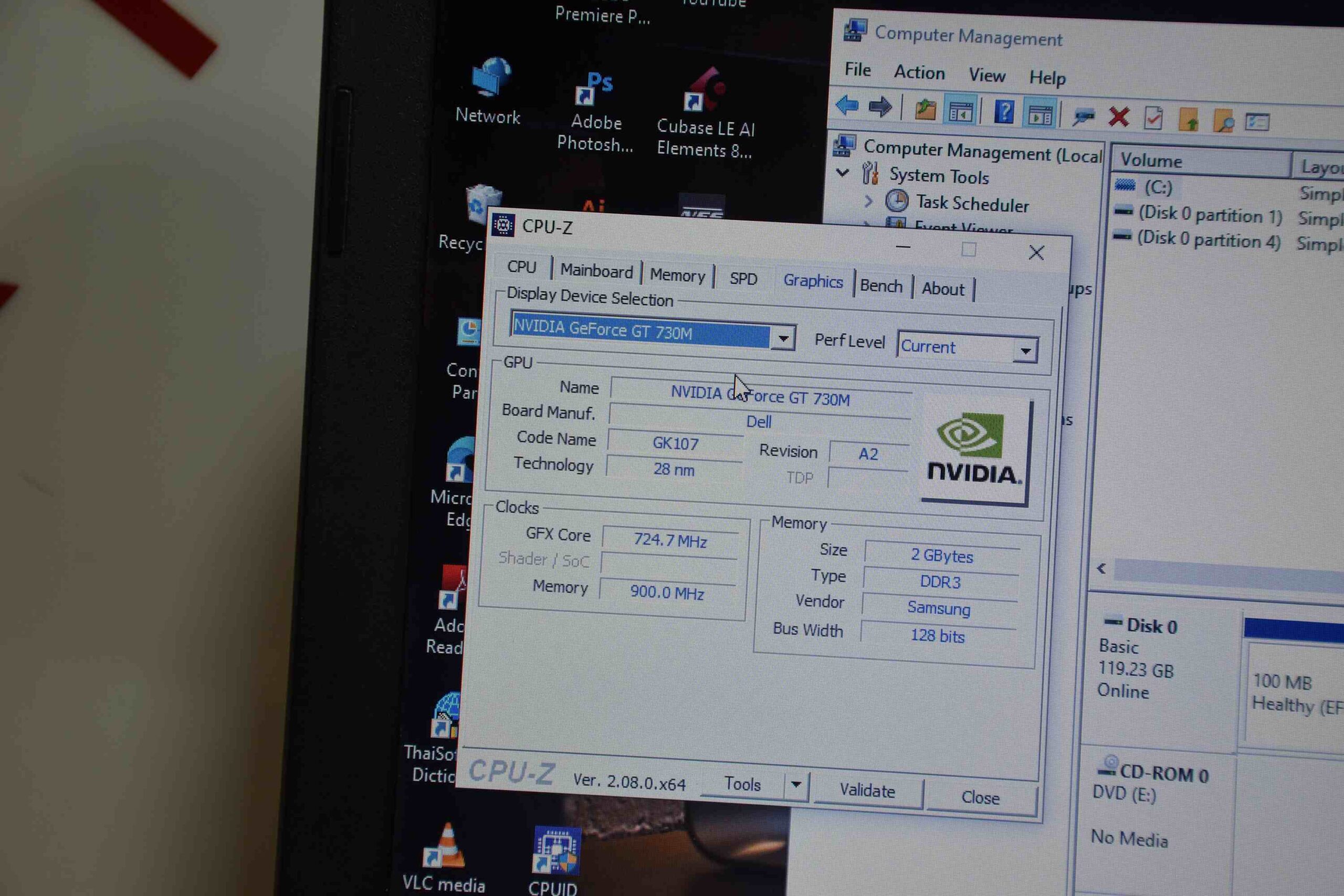Click the GPU Name field value
1344x896 pixels.
(760, 395)
